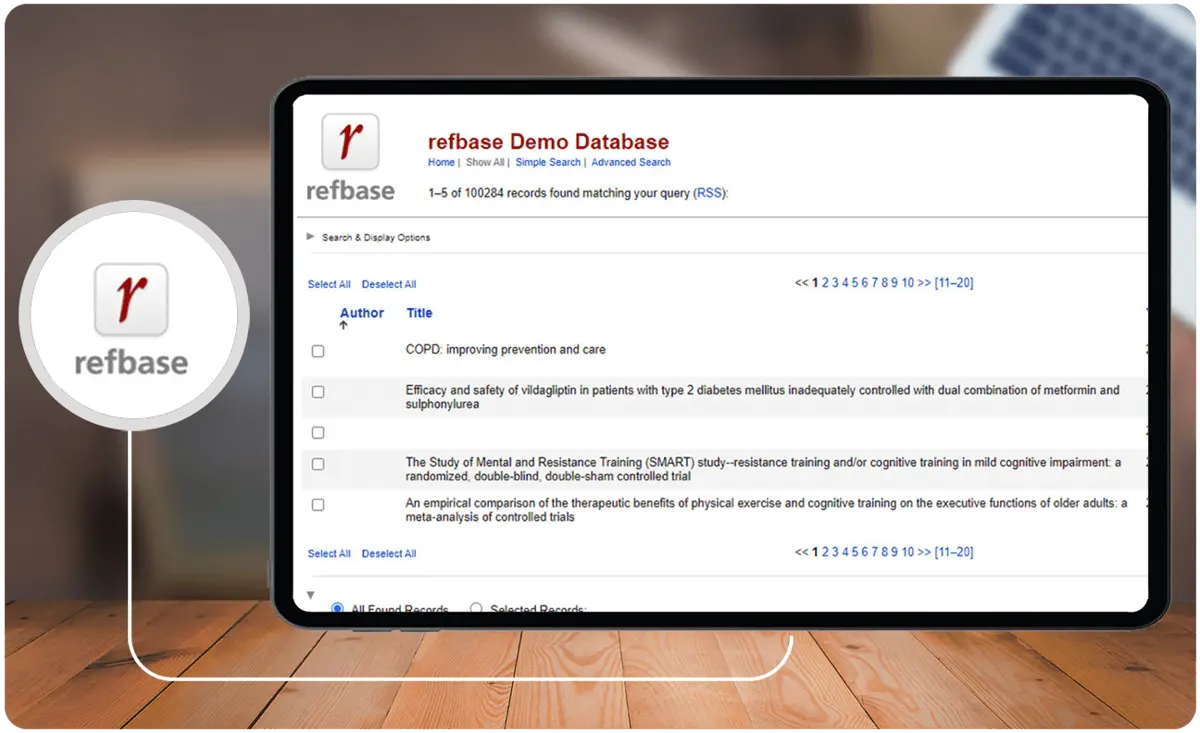Open the Home link
The width and height of the screenshot is (1200, 733).
point(441,162)
